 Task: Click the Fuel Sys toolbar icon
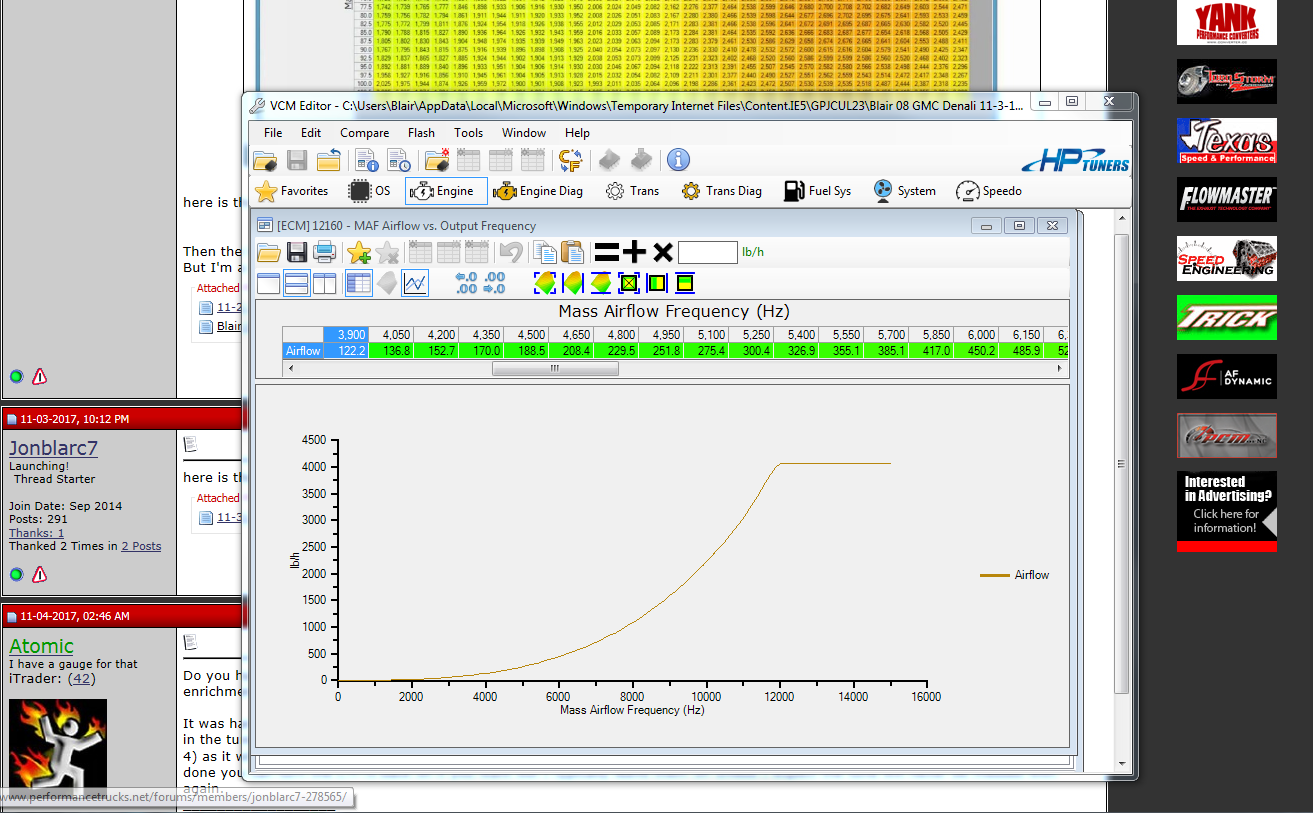pyautogui.click(x=817, y=191)
